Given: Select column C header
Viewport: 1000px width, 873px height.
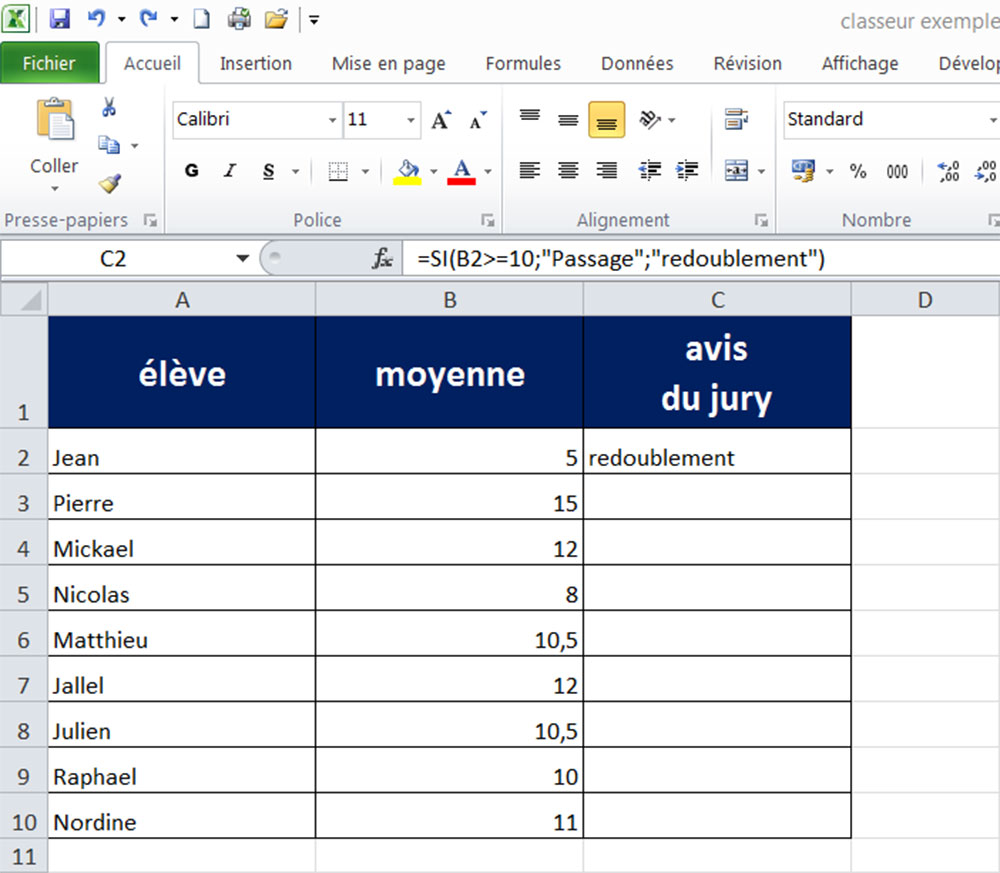Looking at the screenshot, I should 717,300.
